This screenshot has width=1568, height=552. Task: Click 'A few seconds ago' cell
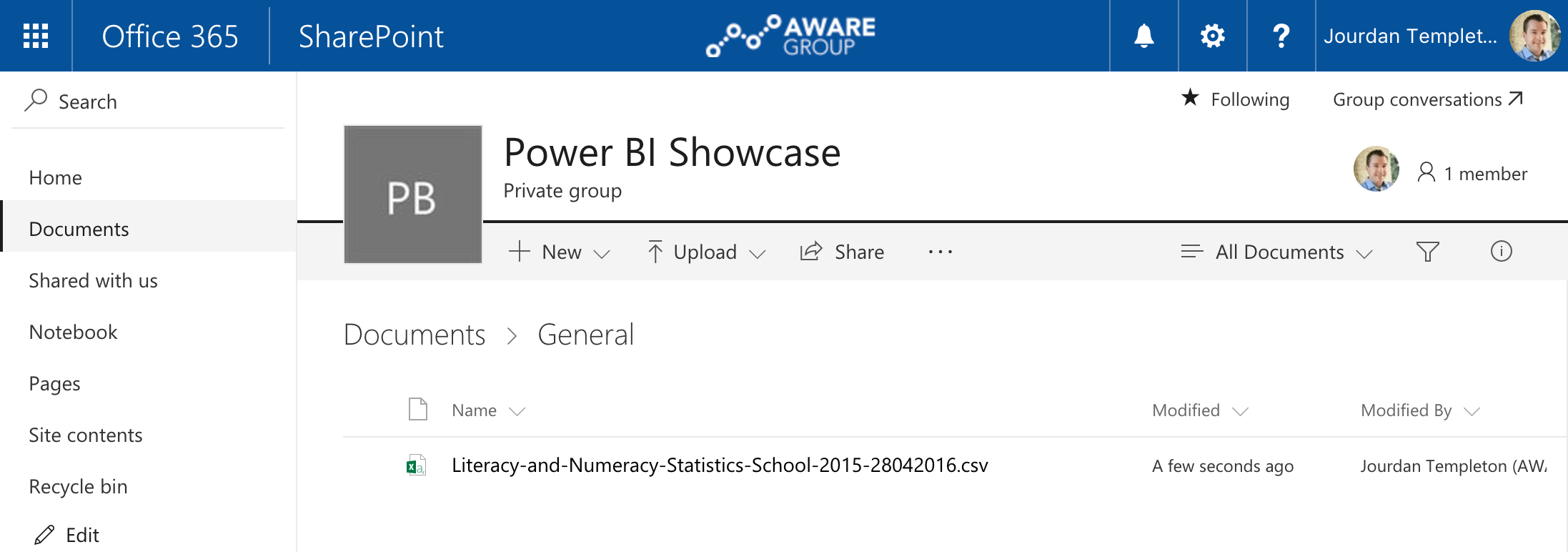pos(1223,466)
